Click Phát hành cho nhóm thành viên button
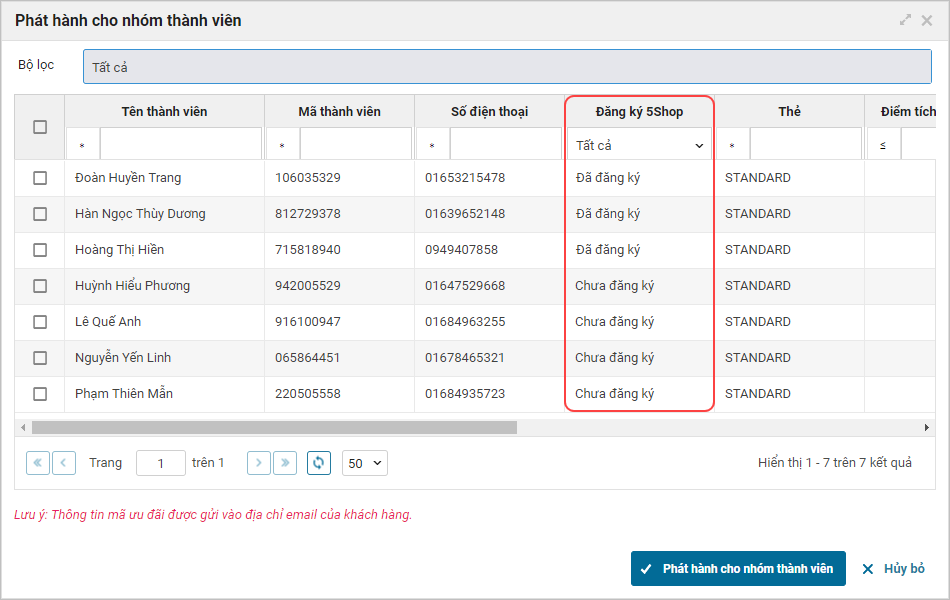950x600 pixels. (738, 568)
